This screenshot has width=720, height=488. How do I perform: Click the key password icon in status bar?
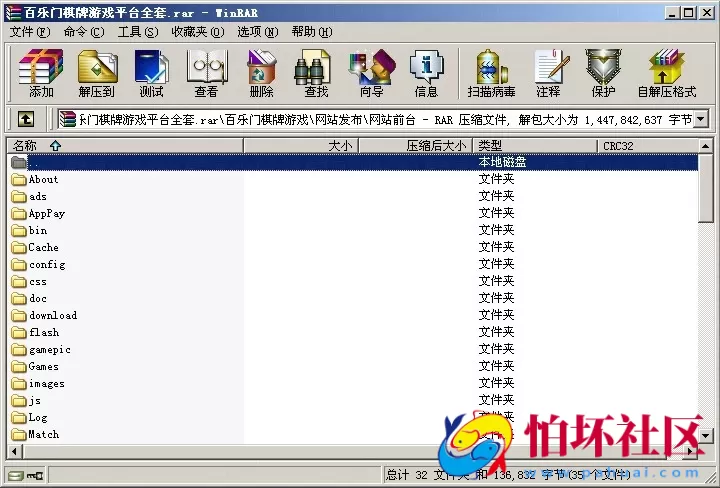(35, 475)
